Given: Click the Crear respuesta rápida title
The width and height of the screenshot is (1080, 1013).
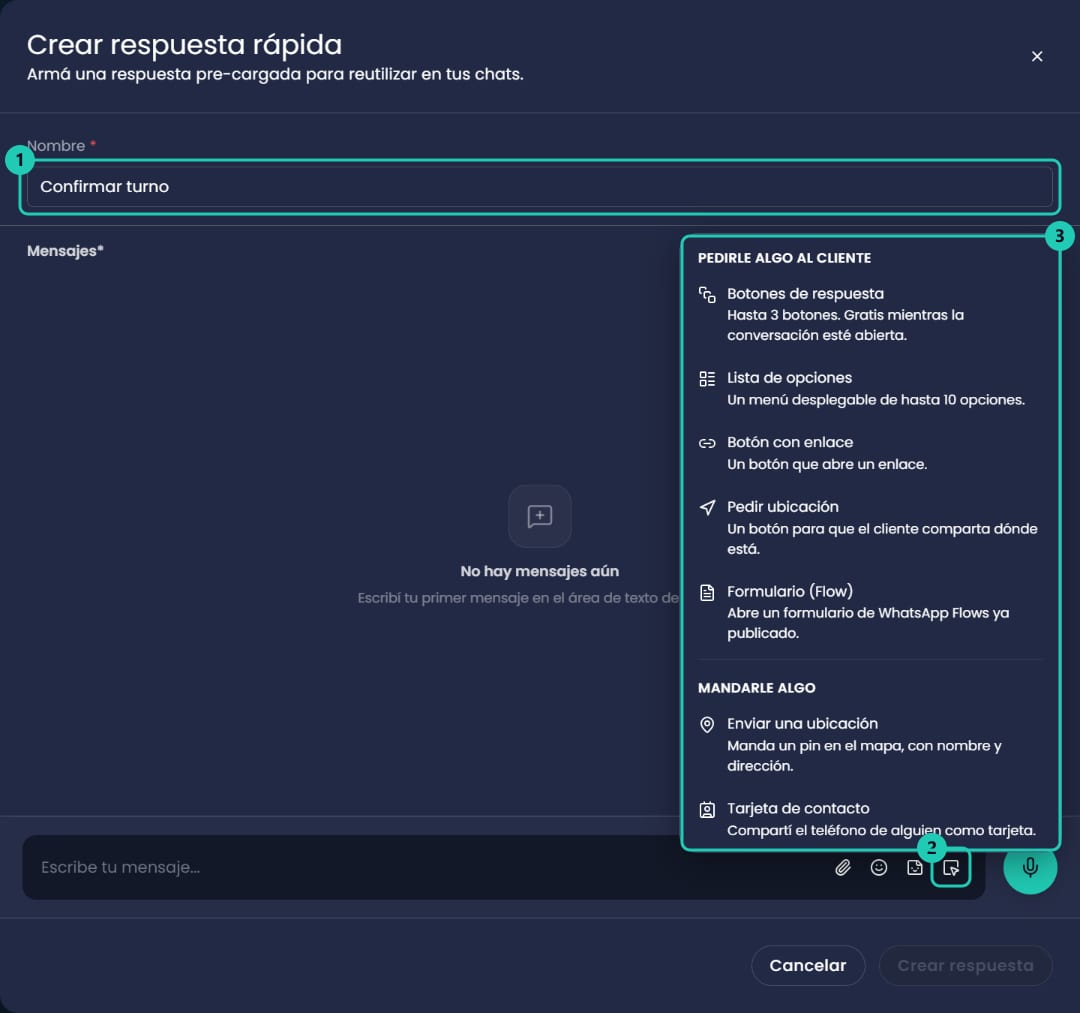Looking at the screenshot, I should (184, 45).
